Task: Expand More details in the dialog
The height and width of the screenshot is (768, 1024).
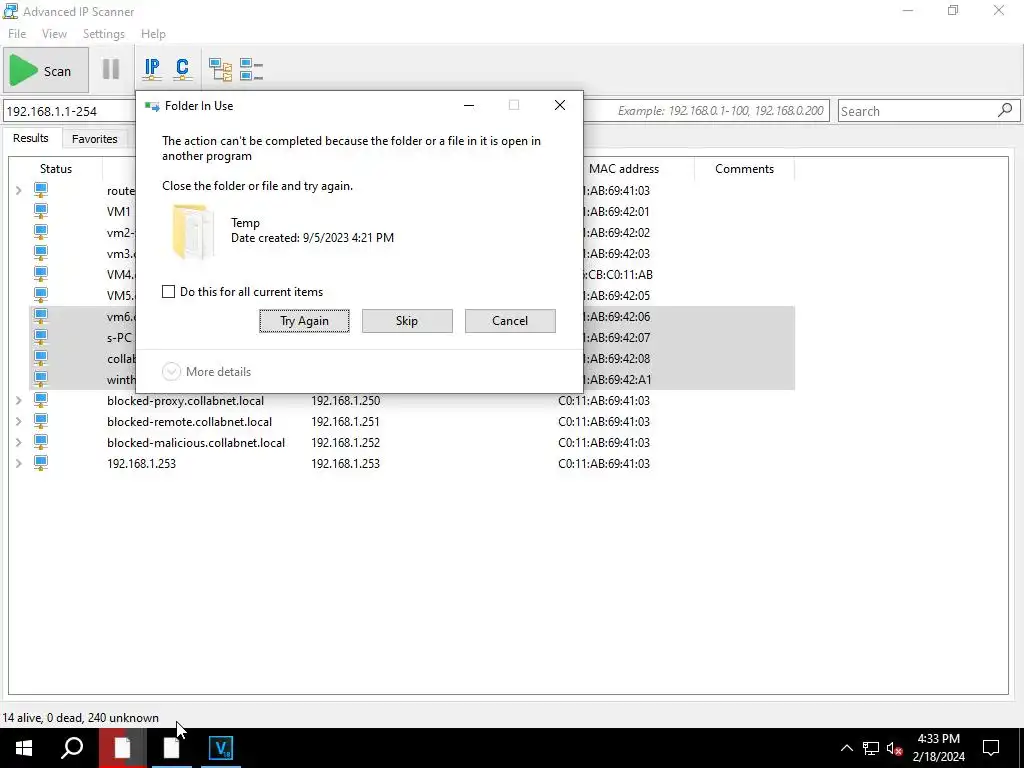Action: 206,371
